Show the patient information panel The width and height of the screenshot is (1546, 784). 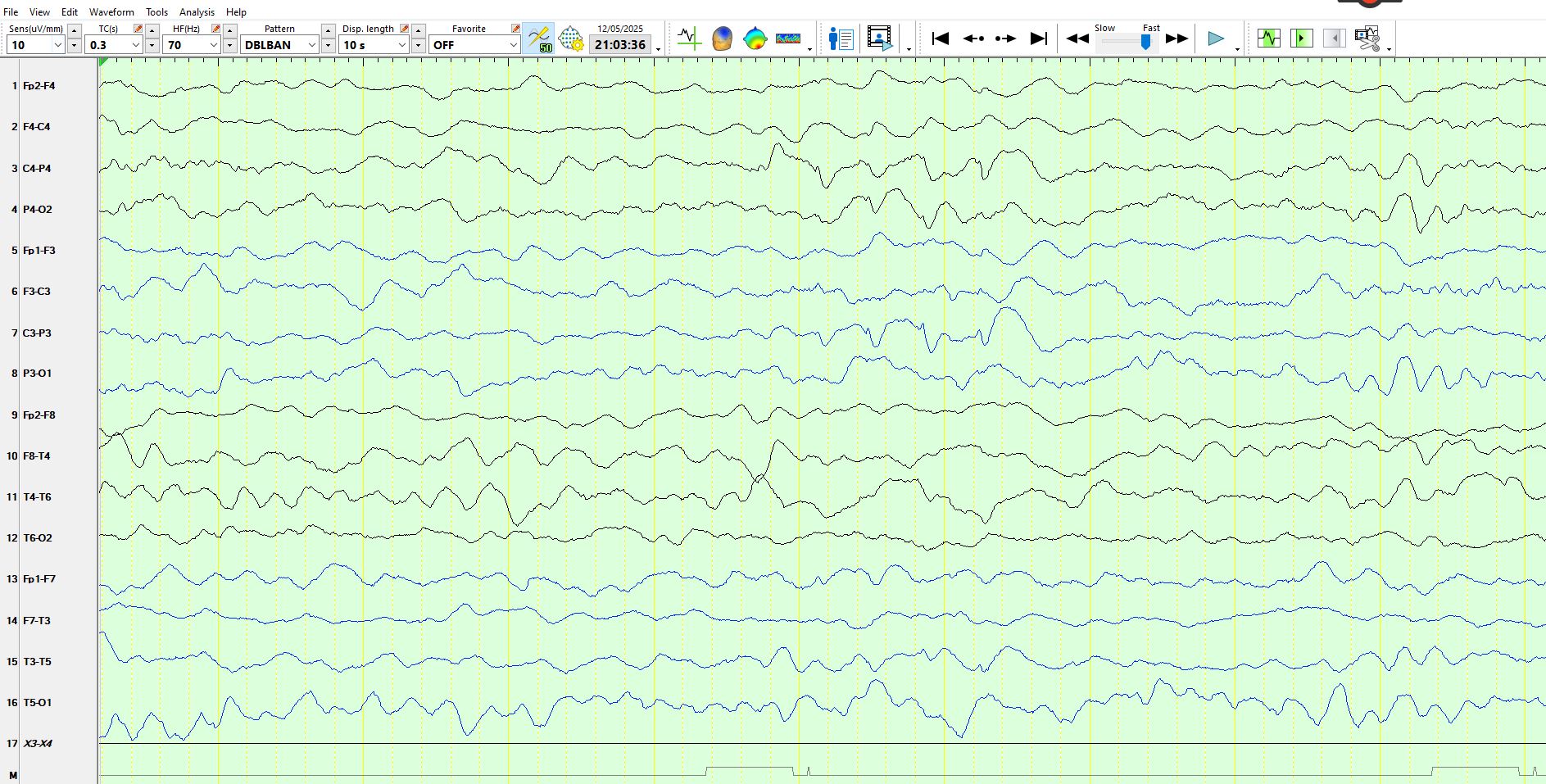click(841, 39)
